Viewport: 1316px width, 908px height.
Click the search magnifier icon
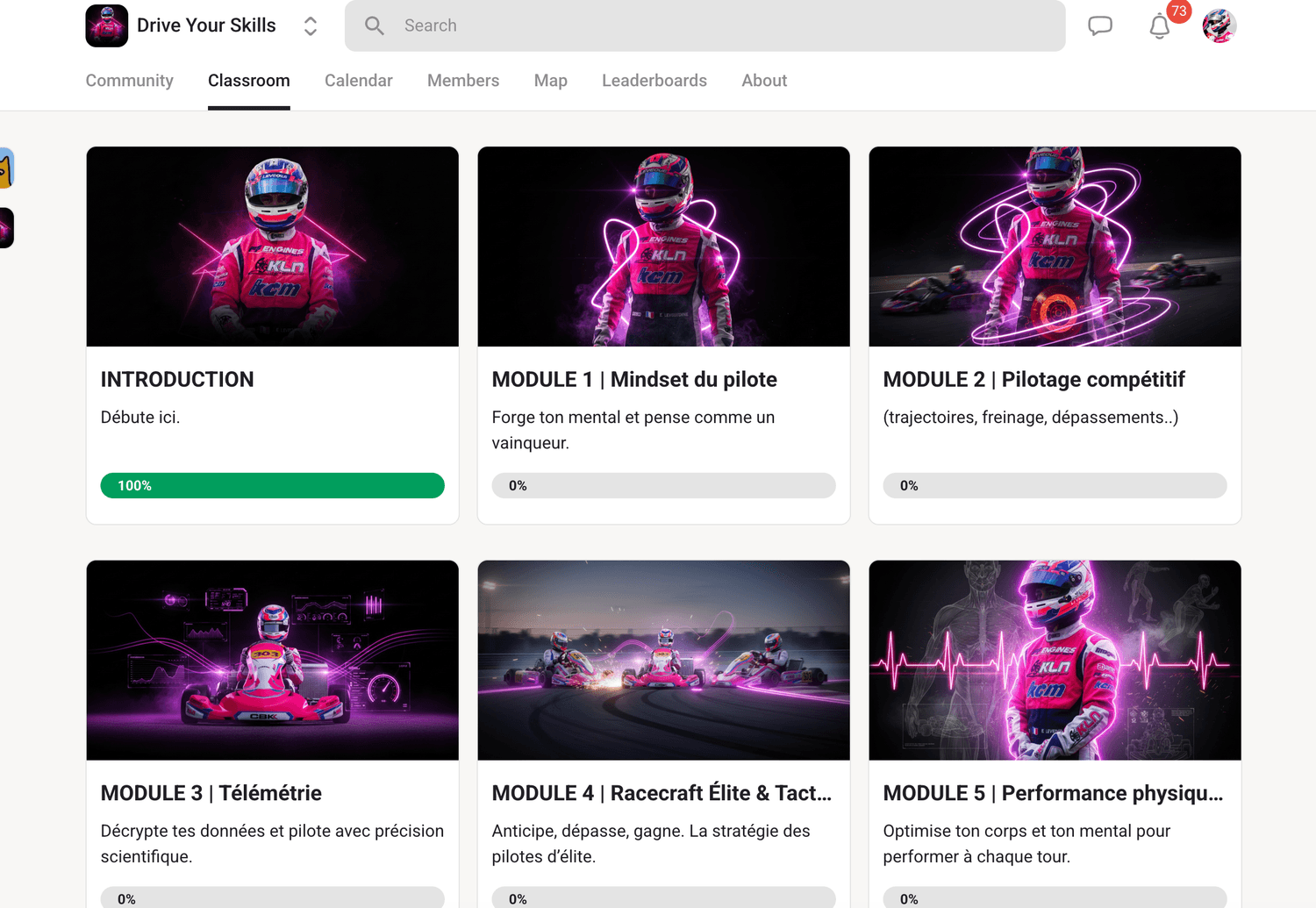375,26
